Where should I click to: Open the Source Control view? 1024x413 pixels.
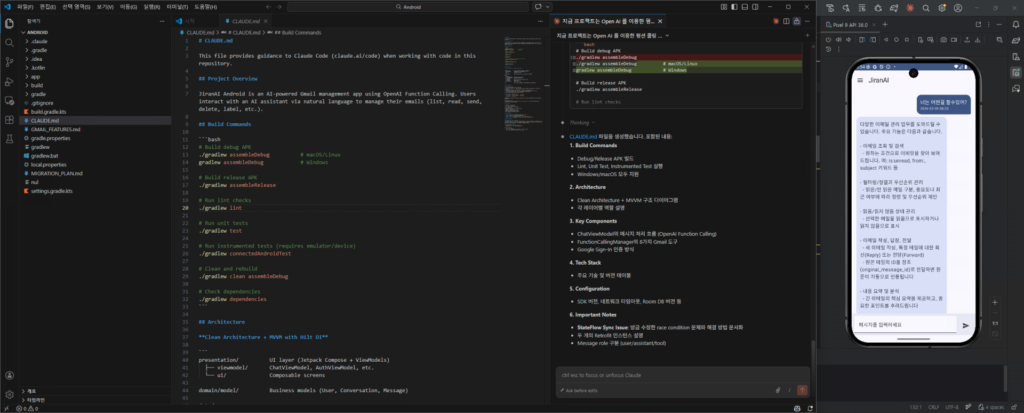click(9, 61)
